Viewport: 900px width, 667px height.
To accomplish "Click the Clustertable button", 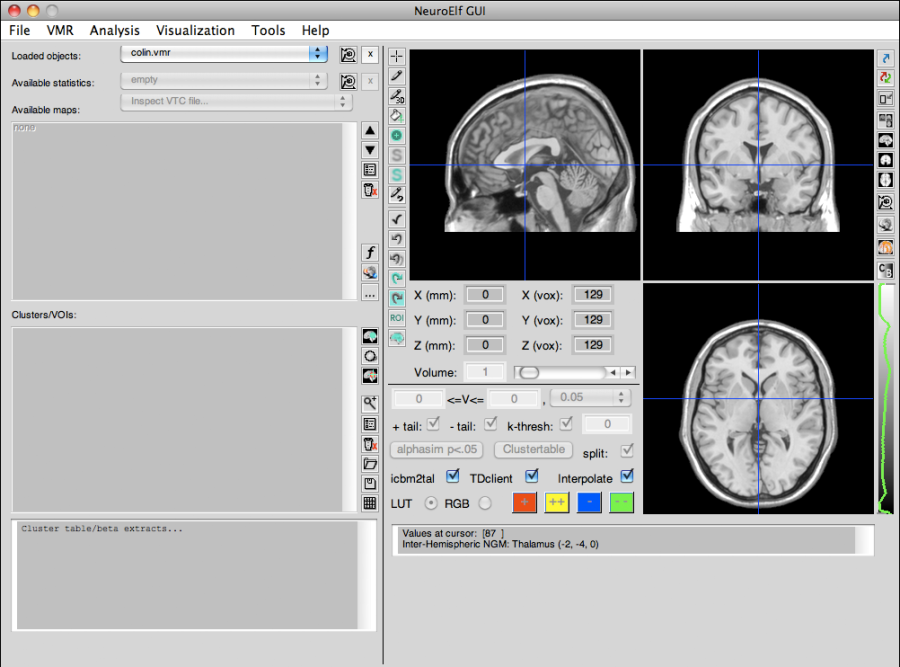I will pos(533,450).
